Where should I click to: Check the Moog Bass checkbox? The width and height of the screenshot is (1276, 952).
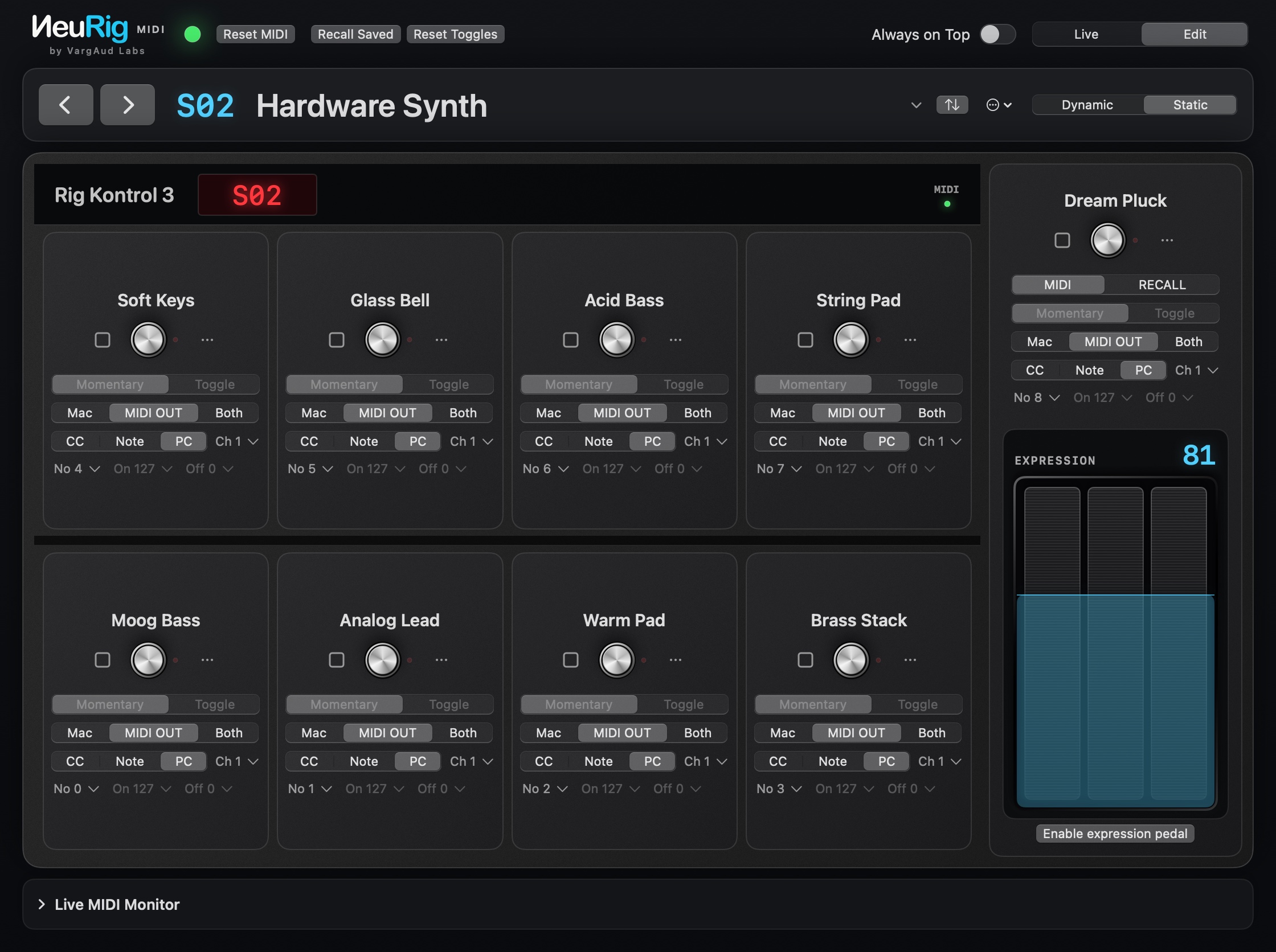click(x=103, y=660)
